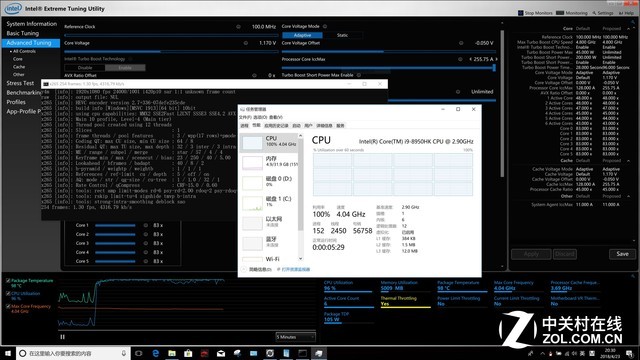
Task: Click right arrow of Processor Core IccMax value
Action: point(496,59)
